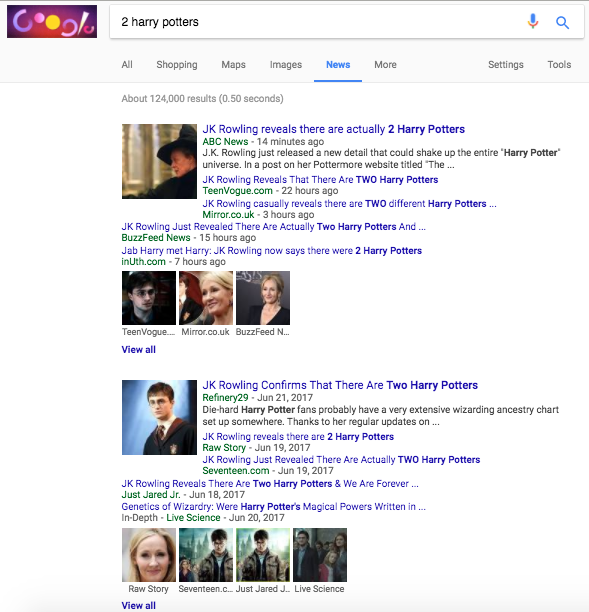Viewport: 589px width, 612px height.
Task: Click the microphone voice search icon
Action: tap(533, 22)
